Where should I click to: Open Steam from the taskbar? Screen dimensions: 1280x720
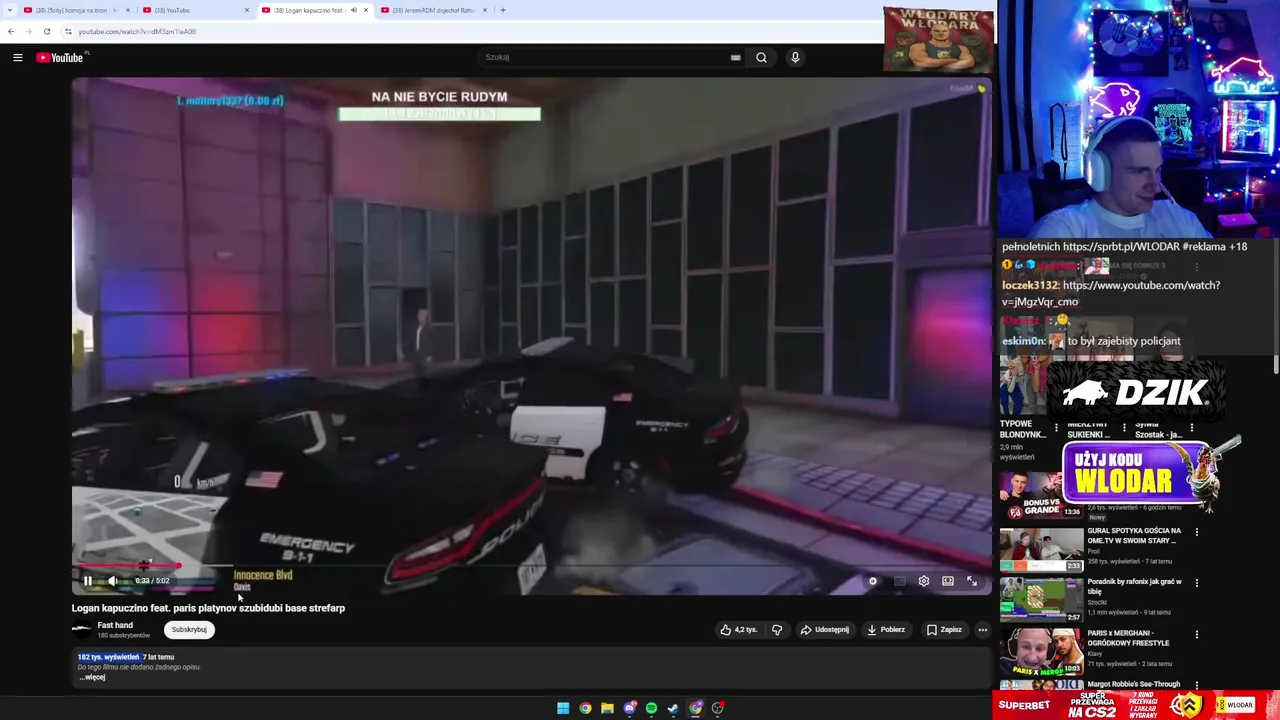point(673,708)
